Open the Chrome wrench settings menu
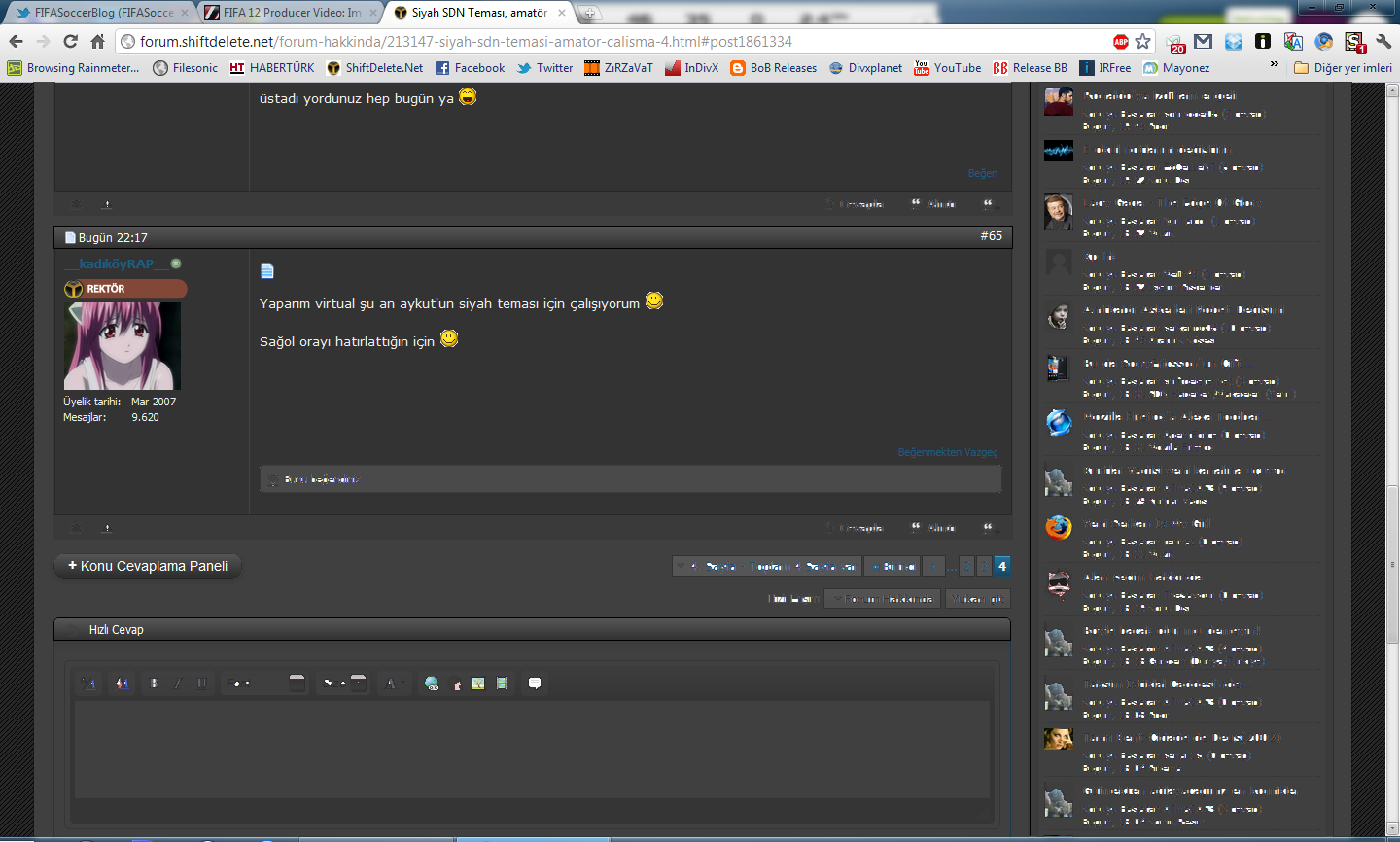The image size is (1400, 842). click(x=1383, y=41)
